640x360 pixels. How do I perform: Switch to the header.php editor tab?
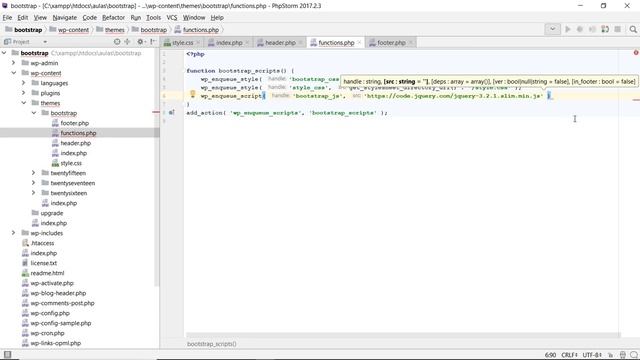click(x=280, y=42)
